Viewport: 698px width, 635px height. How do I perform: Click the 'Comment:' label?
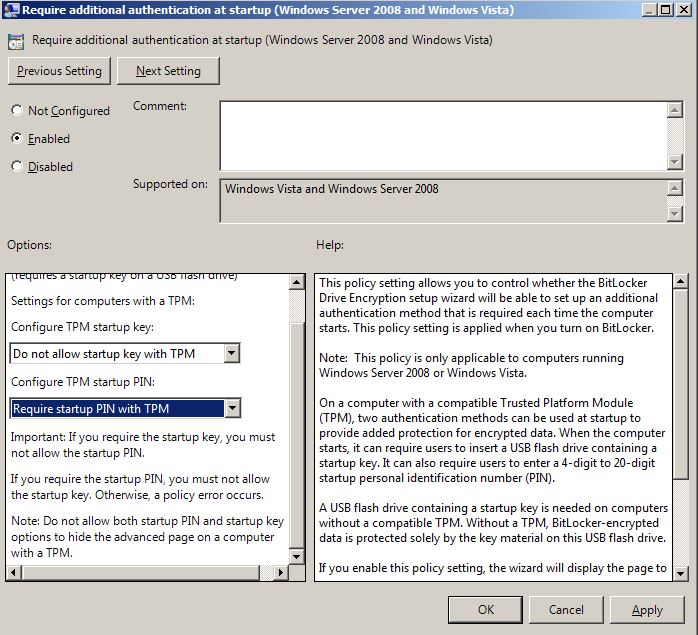160,106
